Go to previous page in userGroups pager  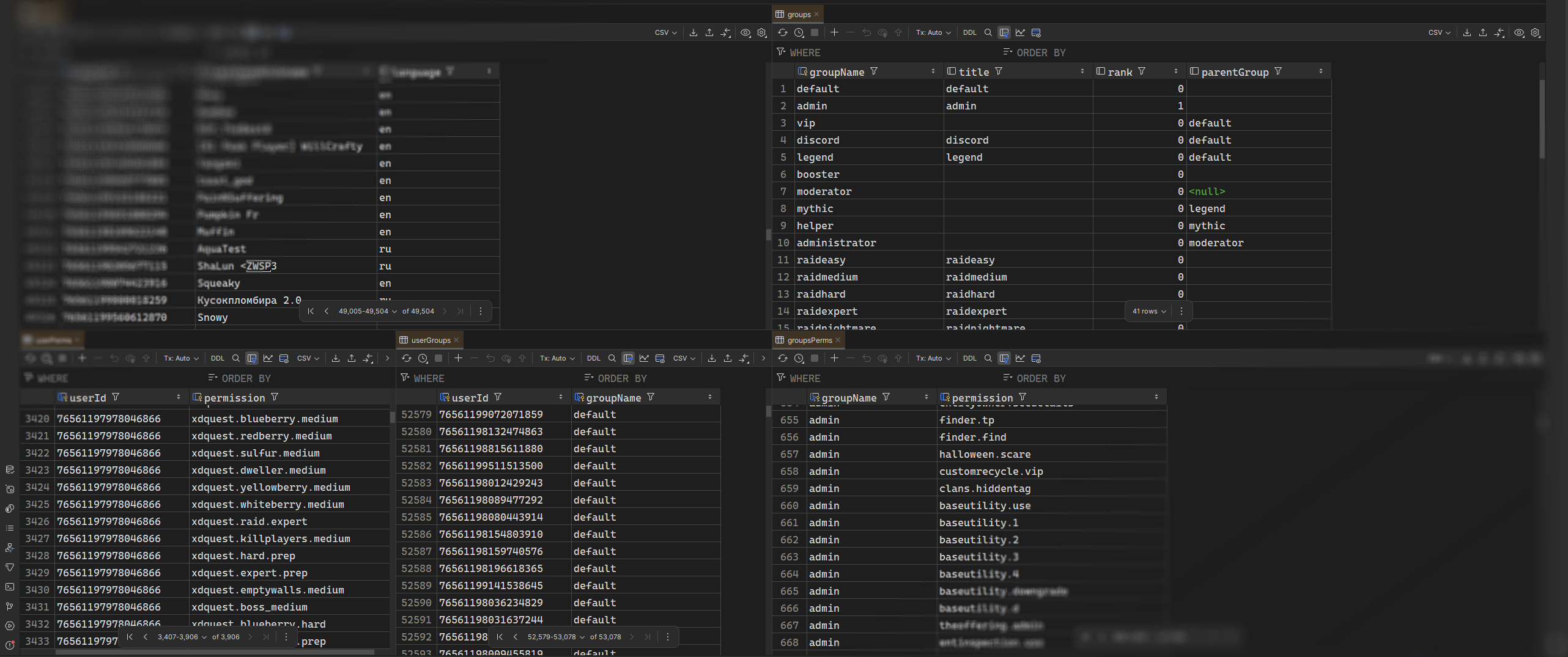(x=516, y=637)
